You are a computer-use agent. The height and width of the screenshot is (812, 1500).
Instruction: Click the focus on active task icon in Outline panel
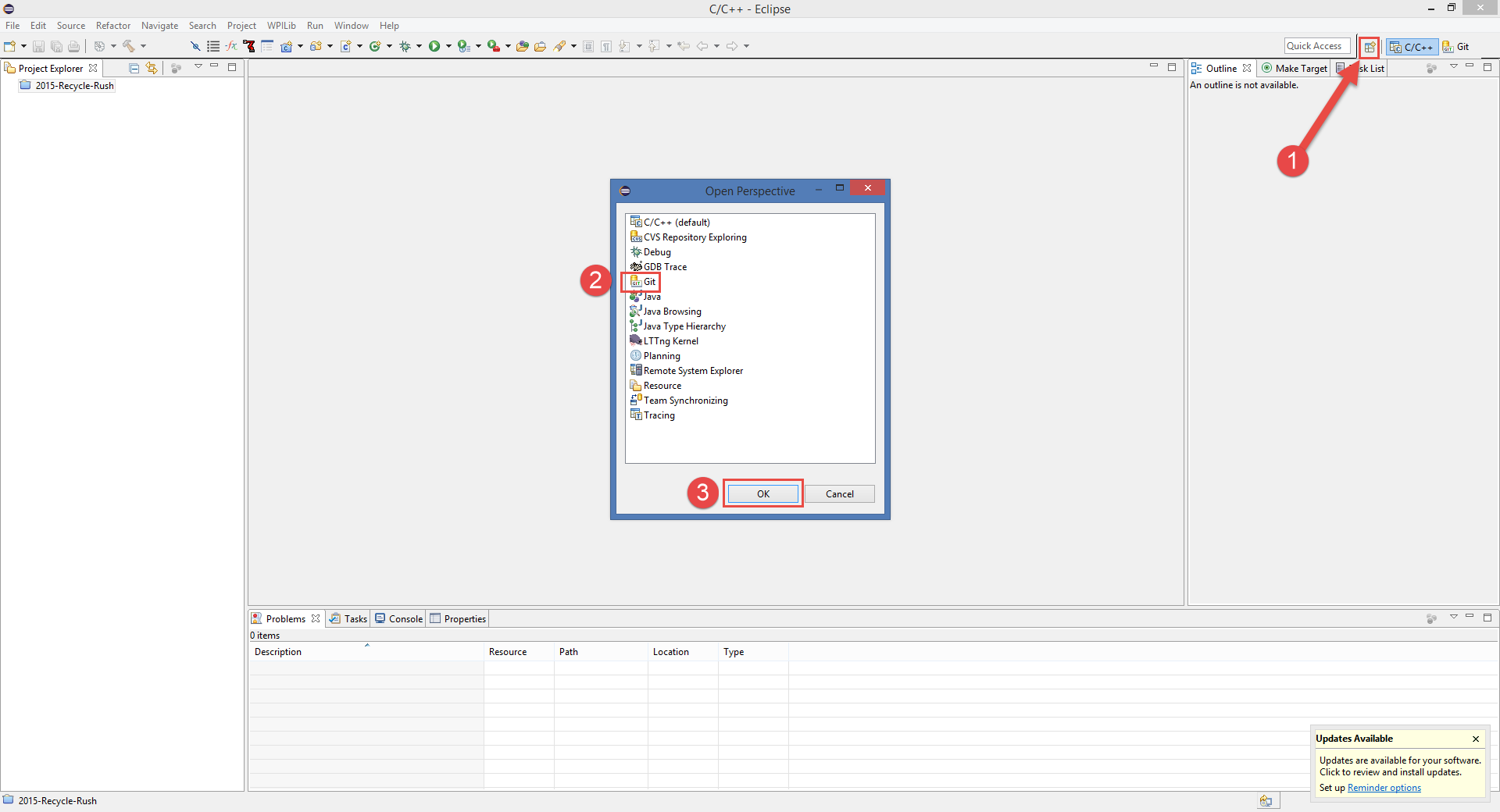[x=1431, y=69]
